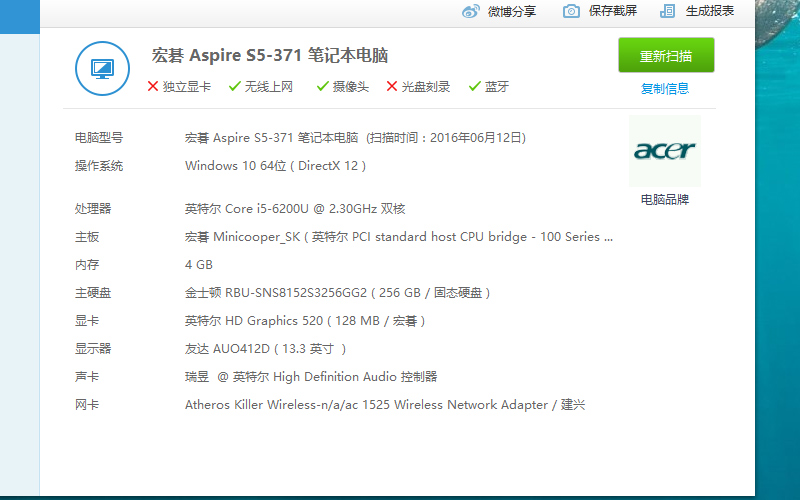Click the 宏碁 Minicooper_SK motherboard value
The width and height of the screenshot is (800, 500).
click(399, 237)
